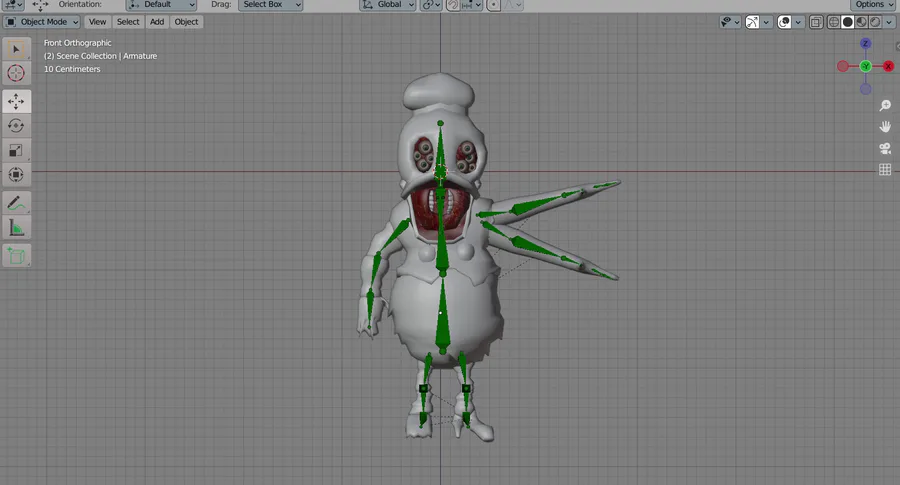Viewport: 900px width, 485px height.
Task: Open the Drag Select Box dropdown
Action: click(270, 5)
